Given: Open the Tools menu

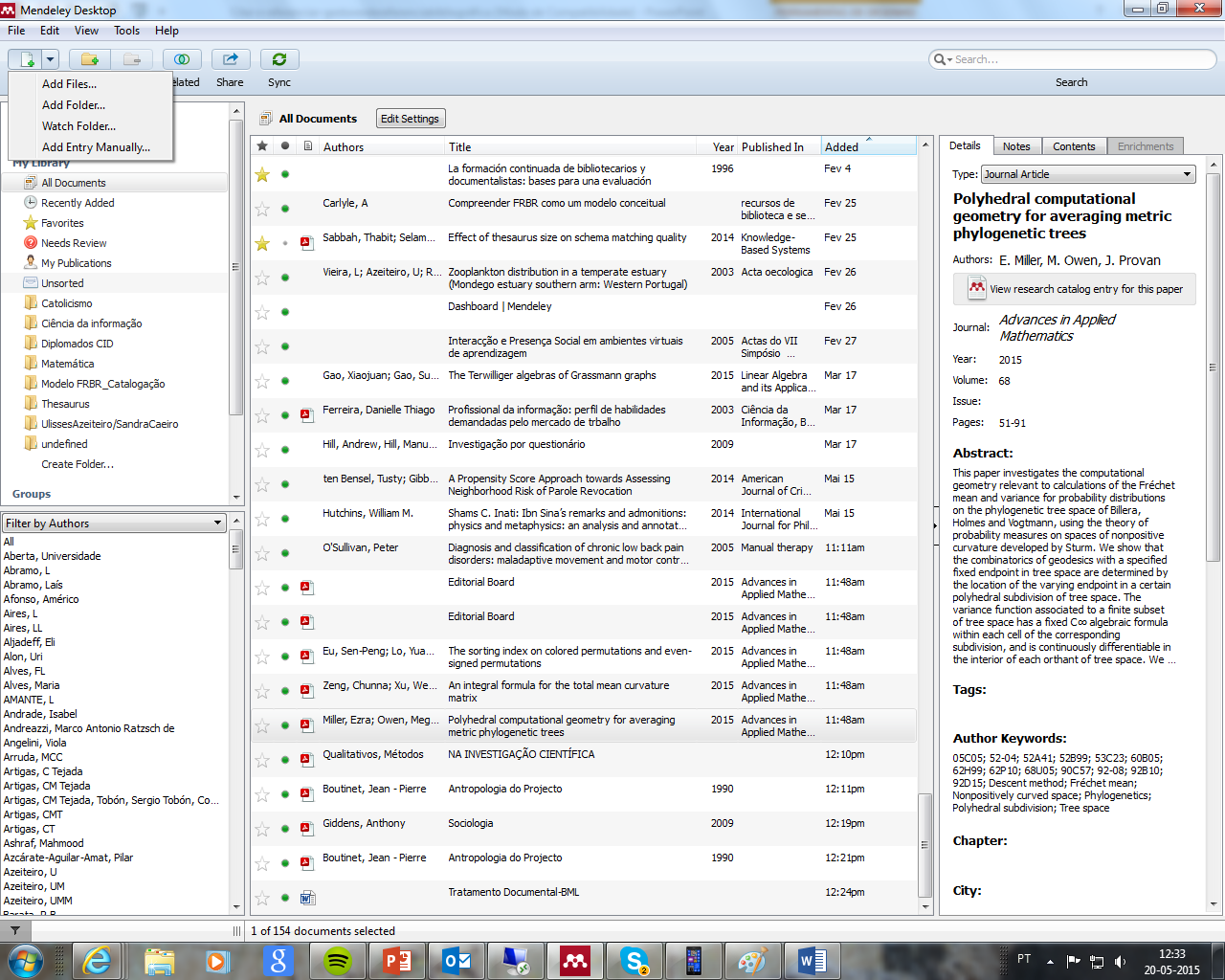Looking at the screenshot, I should click(126, 31).
